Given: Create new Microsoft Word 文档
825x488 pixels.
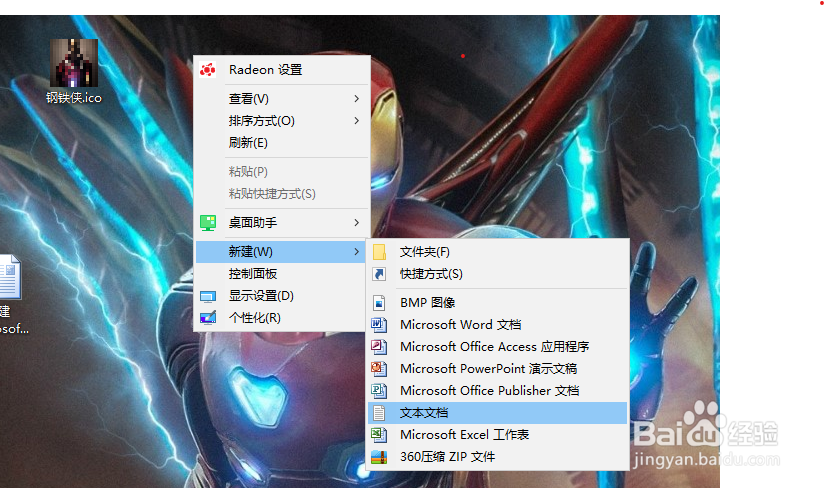Looking at the screenshot, I should 497,325.
